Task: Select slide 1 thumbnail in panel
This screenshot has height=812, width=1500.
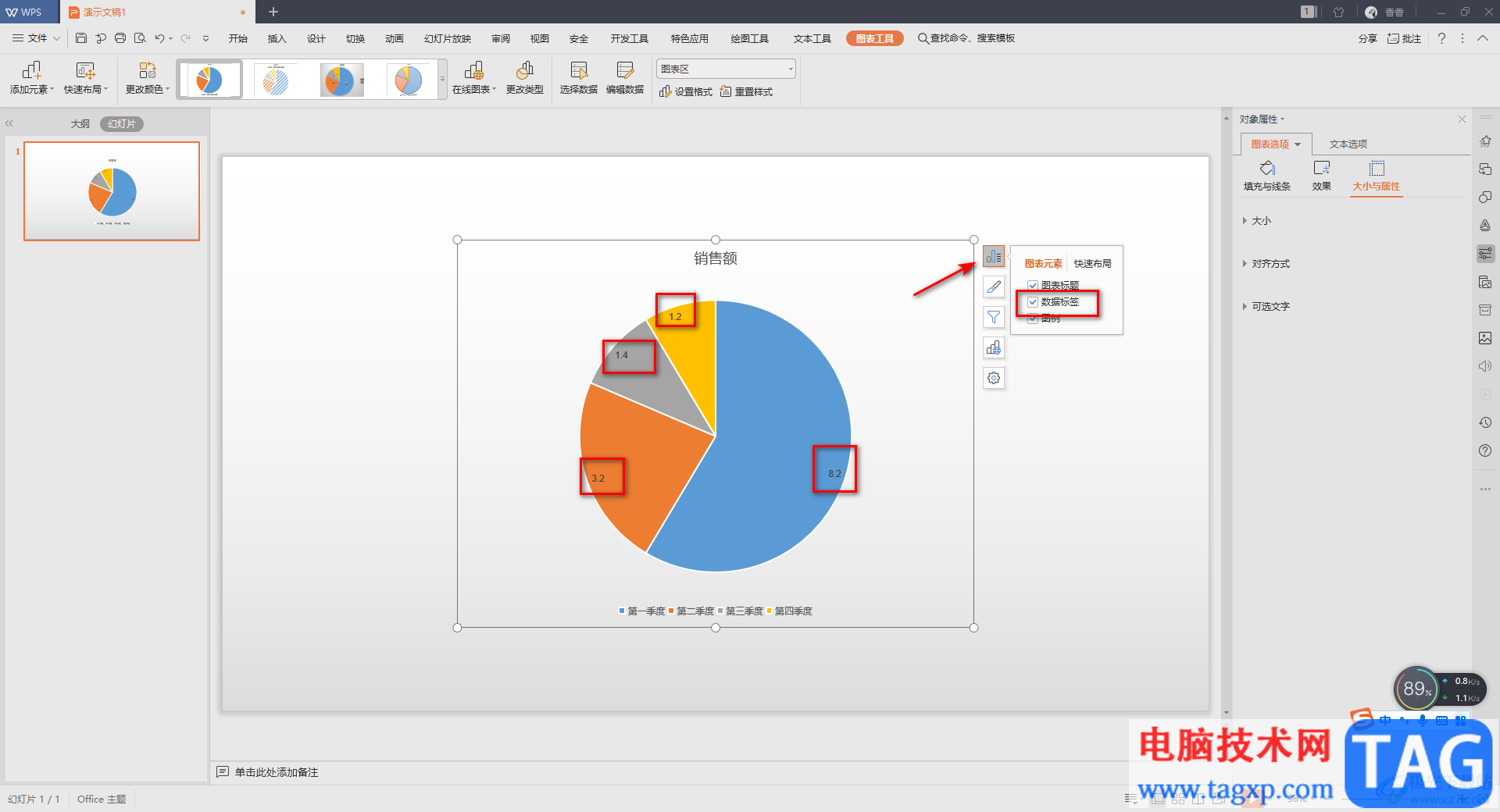Action: point(112,191)
